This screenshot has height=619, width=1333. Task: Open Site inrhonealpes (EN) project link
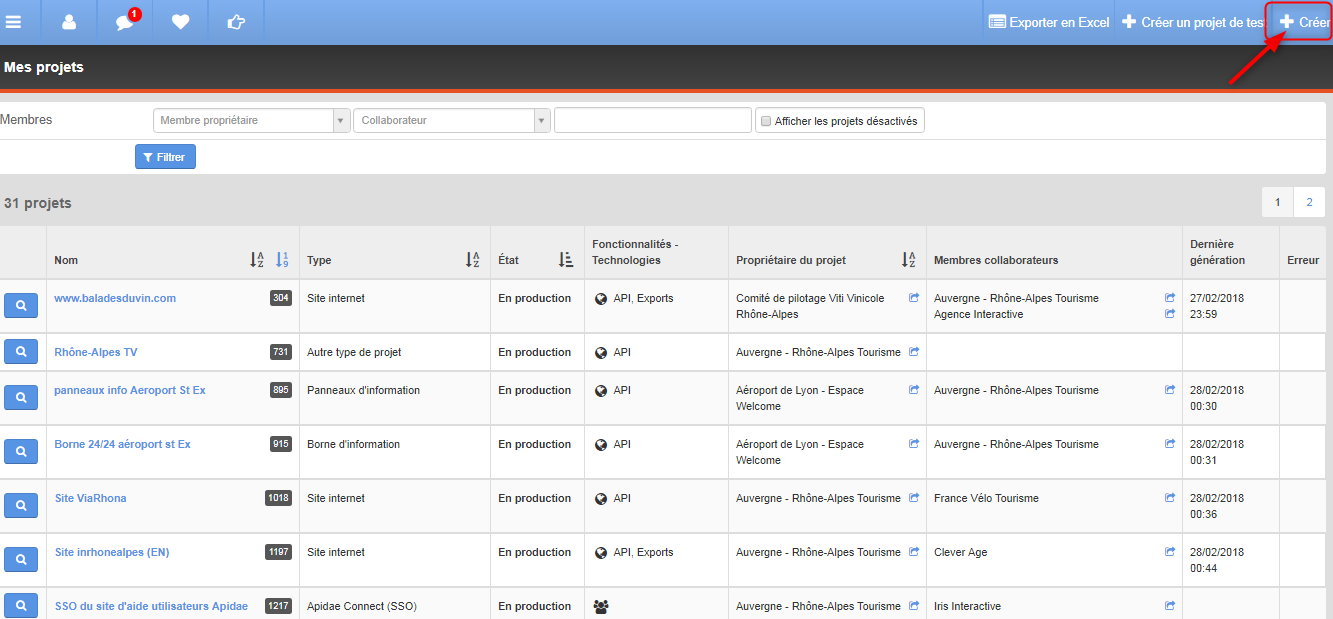point(112,552)
